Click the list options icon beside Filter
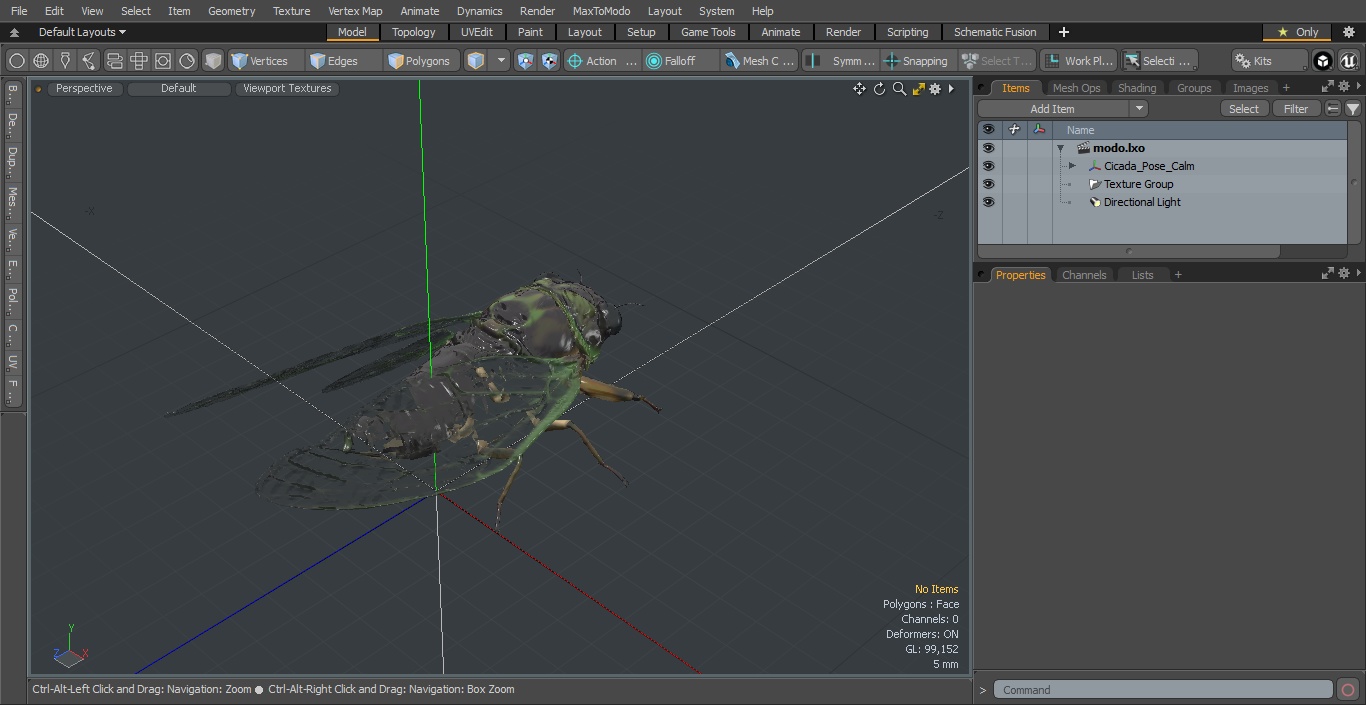The image size is (1366, 705). (x=1333, y=109)
